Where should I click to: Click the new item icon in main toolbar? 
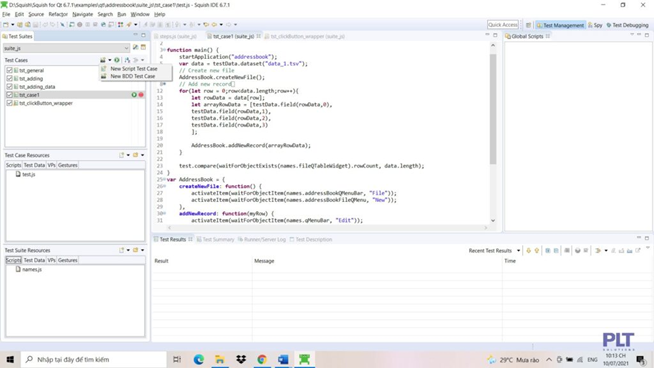click(6, 25)
